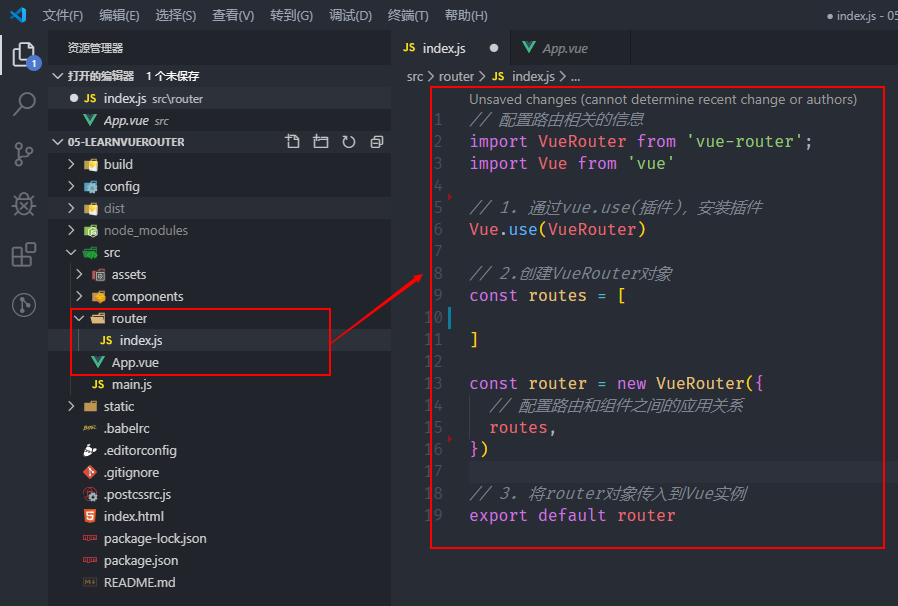Click the node_modules folder icon
This screenshot has width=898, height=606.
90,230
